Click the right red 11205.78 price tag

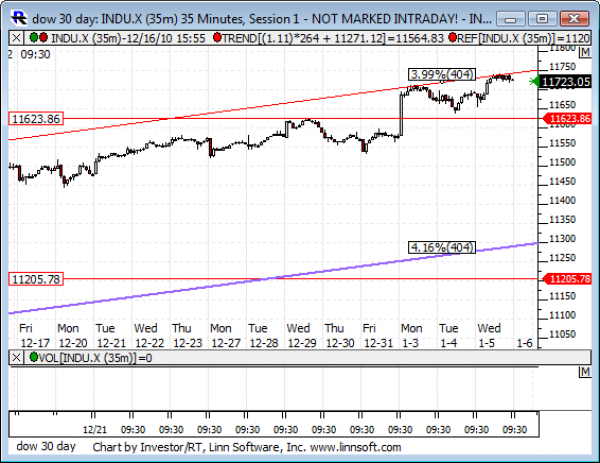coord(567,279)
